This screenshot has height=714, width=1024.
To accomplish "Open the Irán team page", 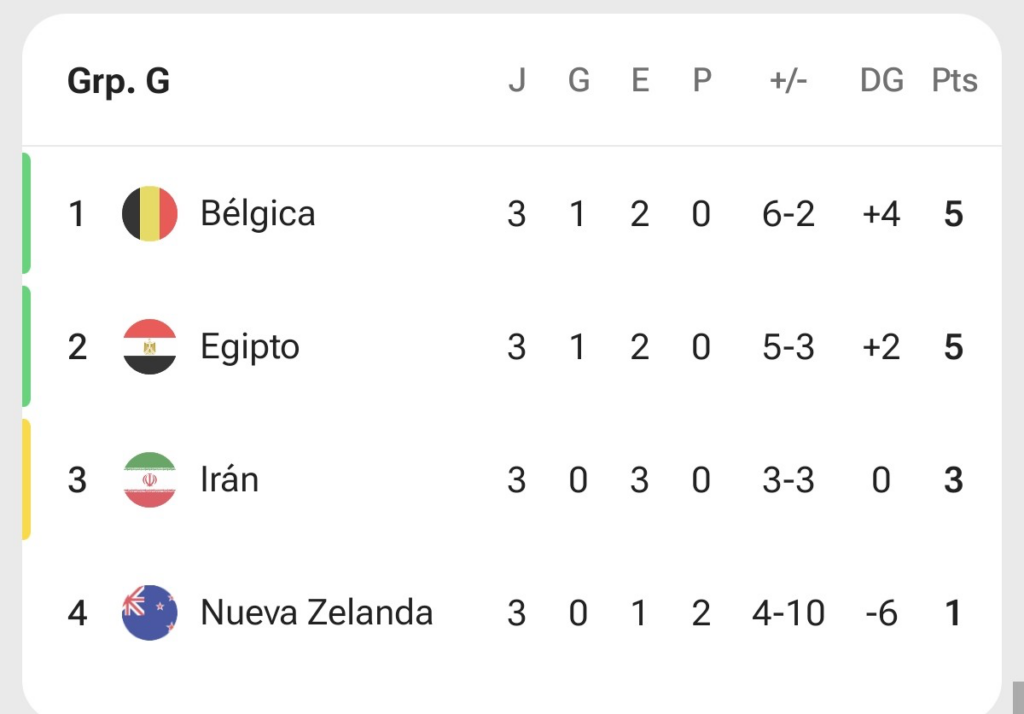I will click(229, 479).
